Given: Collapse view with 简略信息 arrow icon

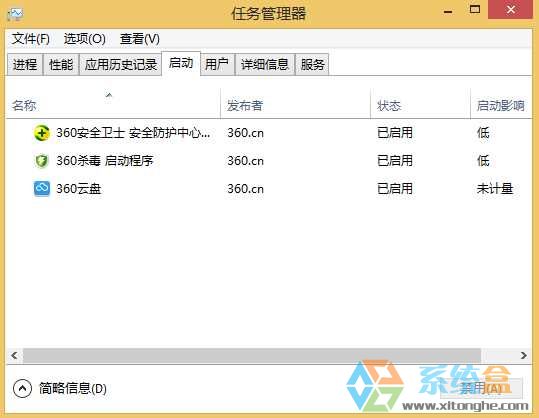Looking at the screenshot, I should [x=22, y=388].
